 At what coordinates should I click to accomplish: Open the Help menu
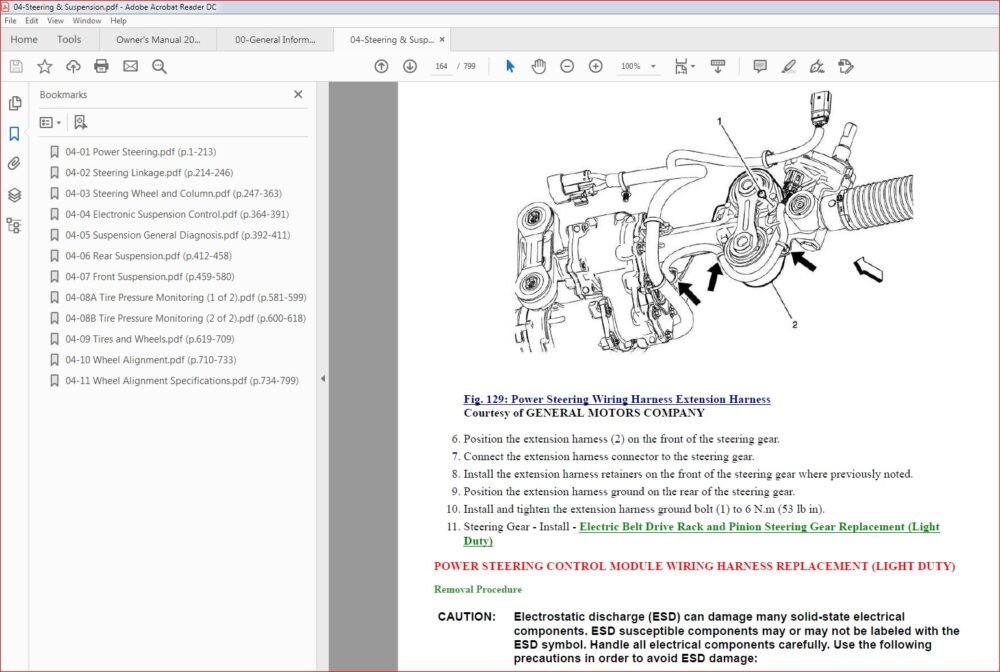pos(119,20)
